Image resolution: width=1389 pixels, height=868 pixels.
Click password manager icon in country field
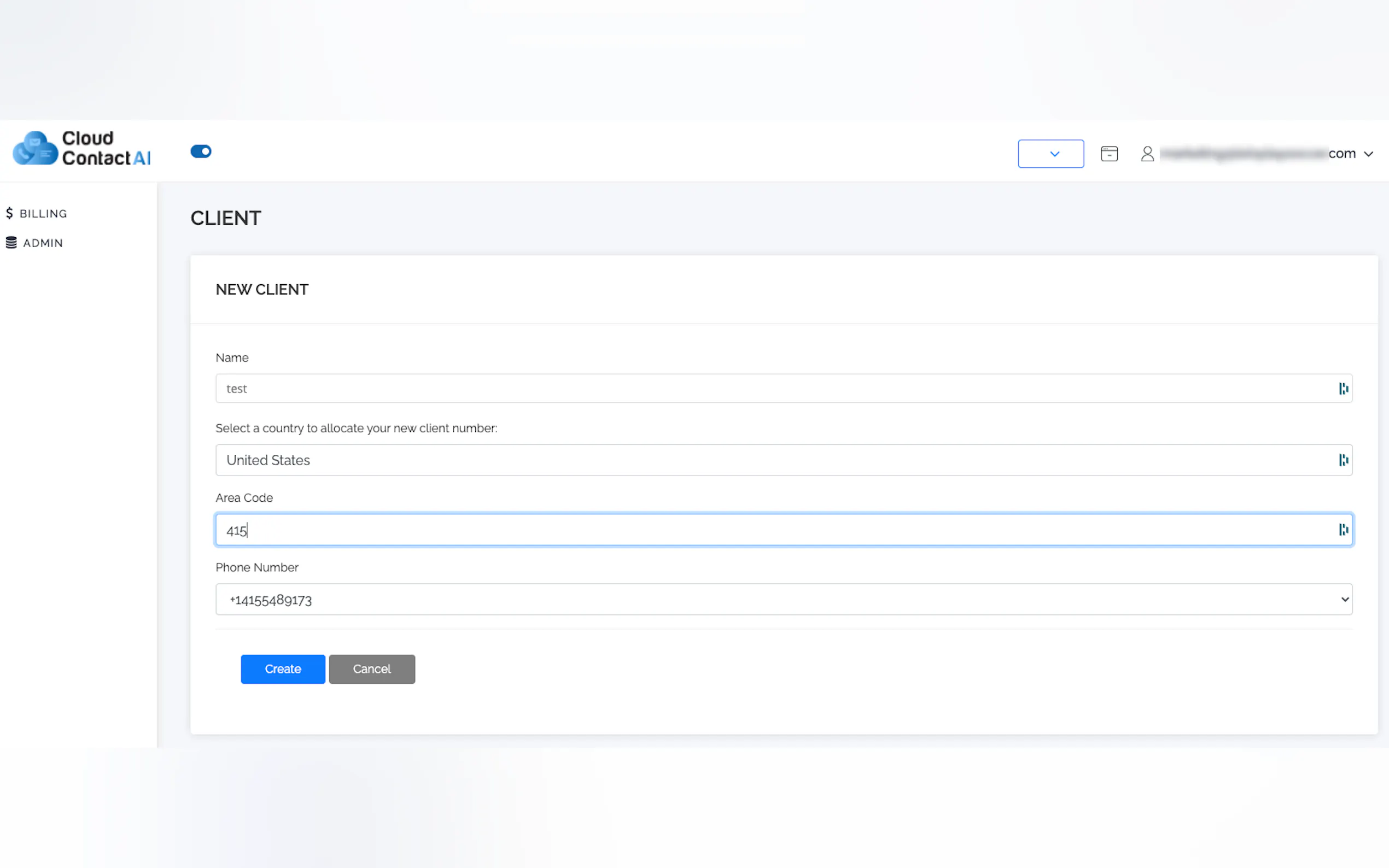click(1343, 460)
